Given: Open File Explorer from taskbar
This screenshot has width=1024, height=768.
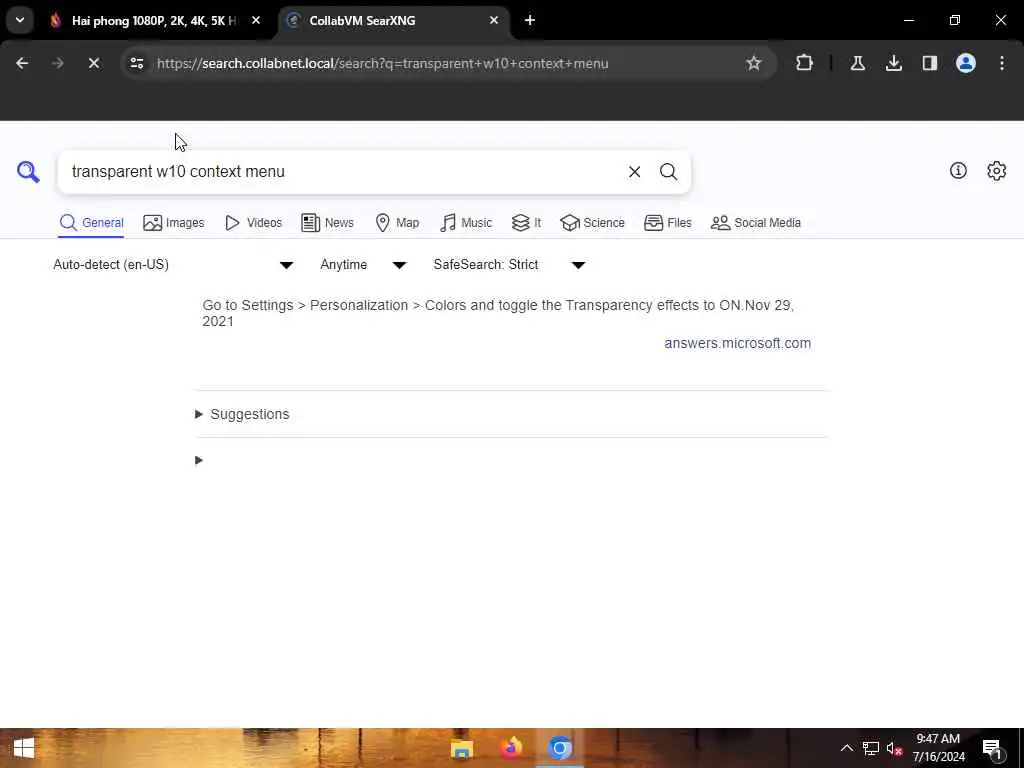Looking at the screenshot, I should tap(462, 748).
